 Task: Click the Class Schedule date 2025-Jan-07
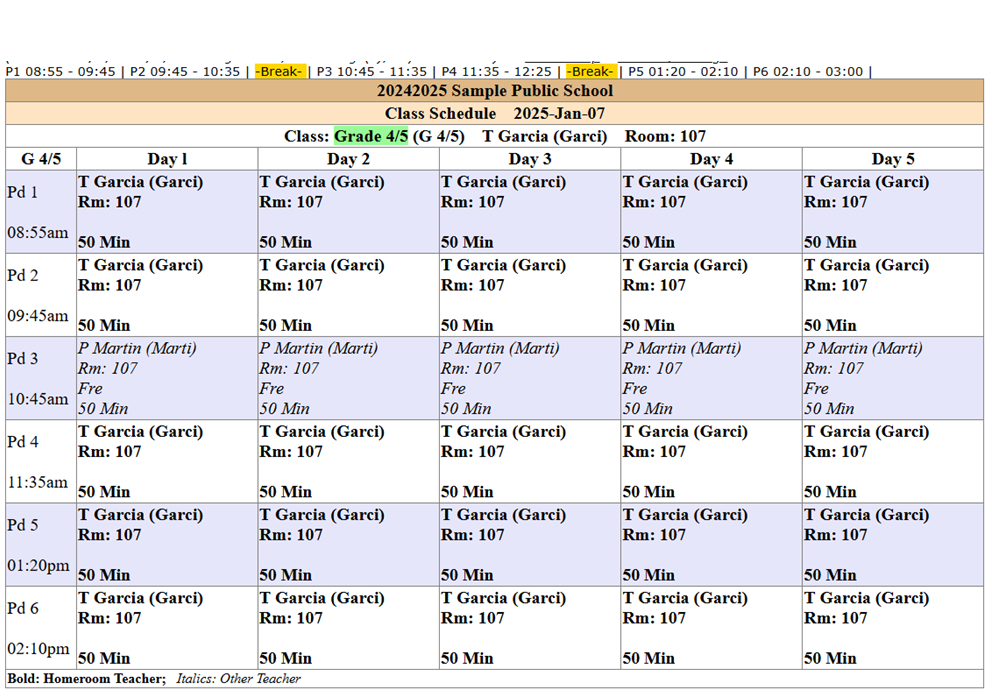point(559,114)
